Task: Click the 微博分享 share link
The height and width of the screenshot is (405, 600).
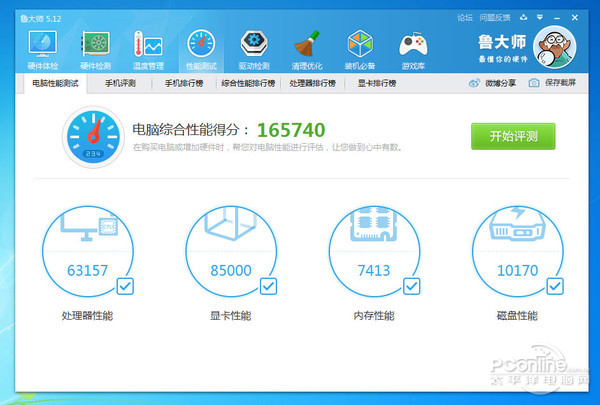Action: coord(496,83)
